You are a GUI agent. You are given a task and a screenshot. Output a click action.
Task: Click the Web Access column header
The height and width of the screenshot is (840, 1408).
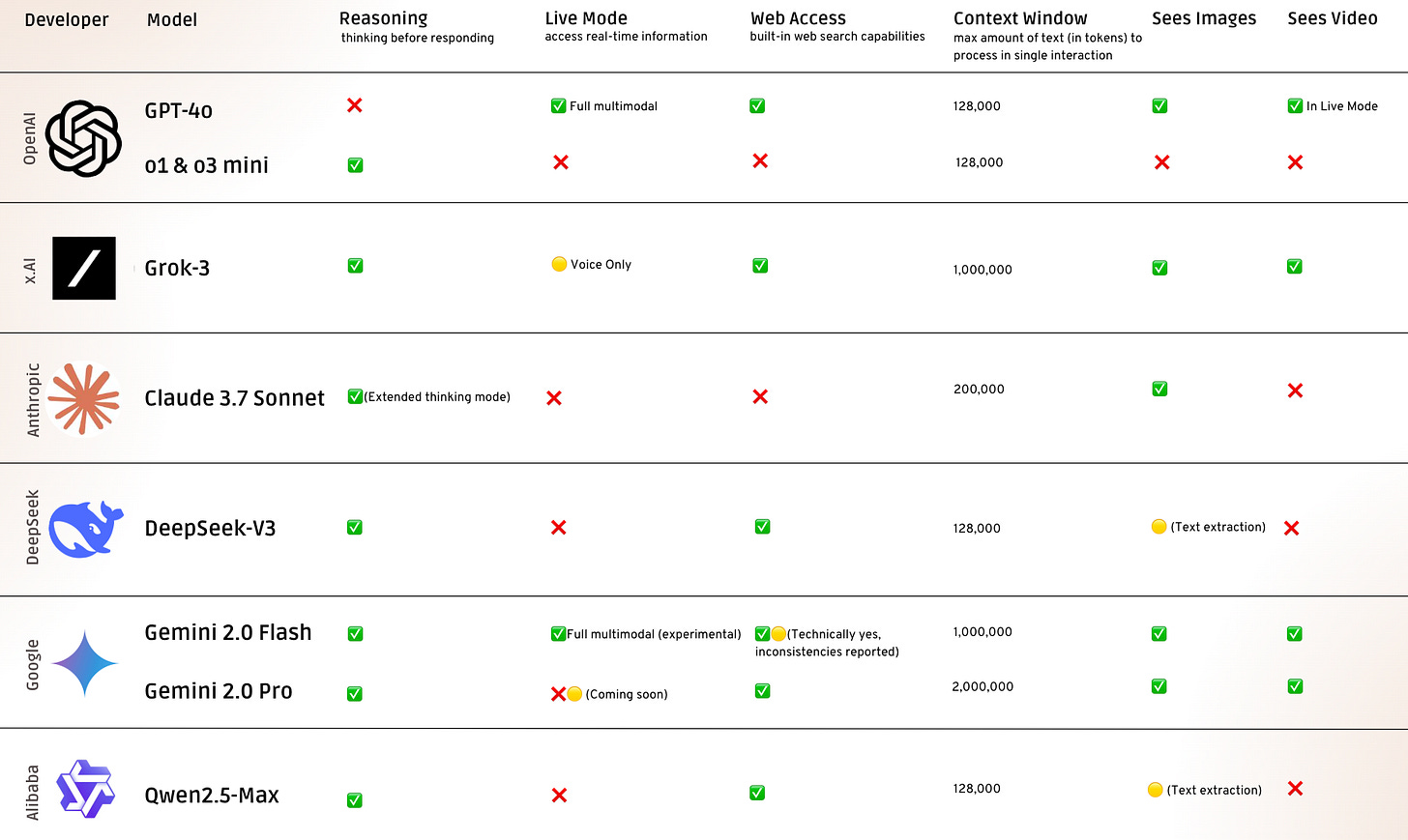coord(798,18)
